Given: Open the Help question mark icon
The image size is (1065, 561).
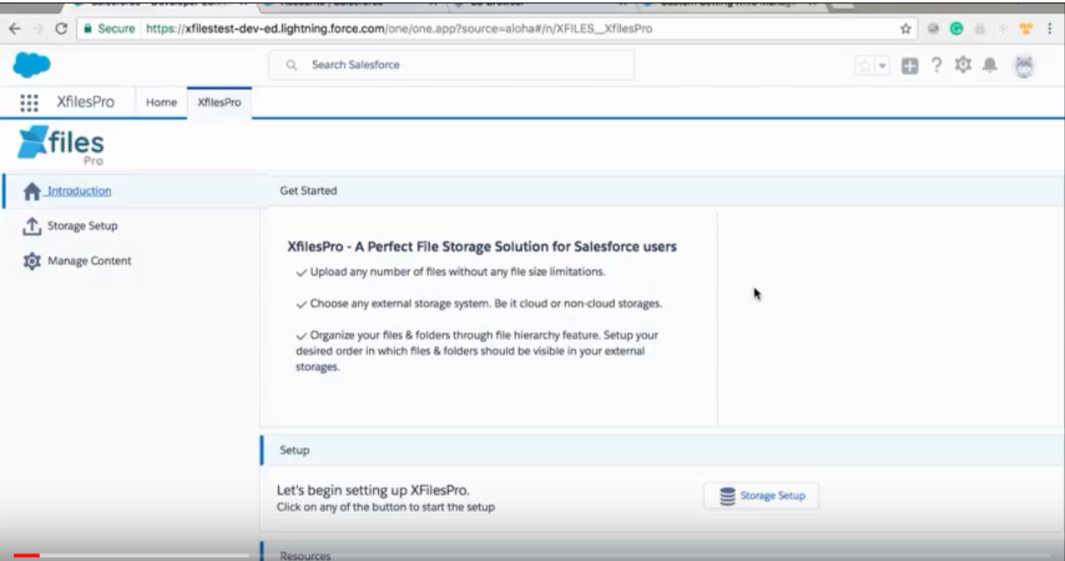Looking at the screenshot, I should [x=937, y=65].
